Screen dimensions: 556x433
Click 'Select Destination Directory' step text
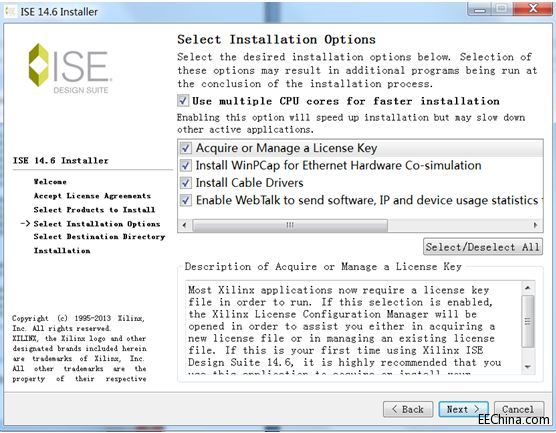(99, 237)
